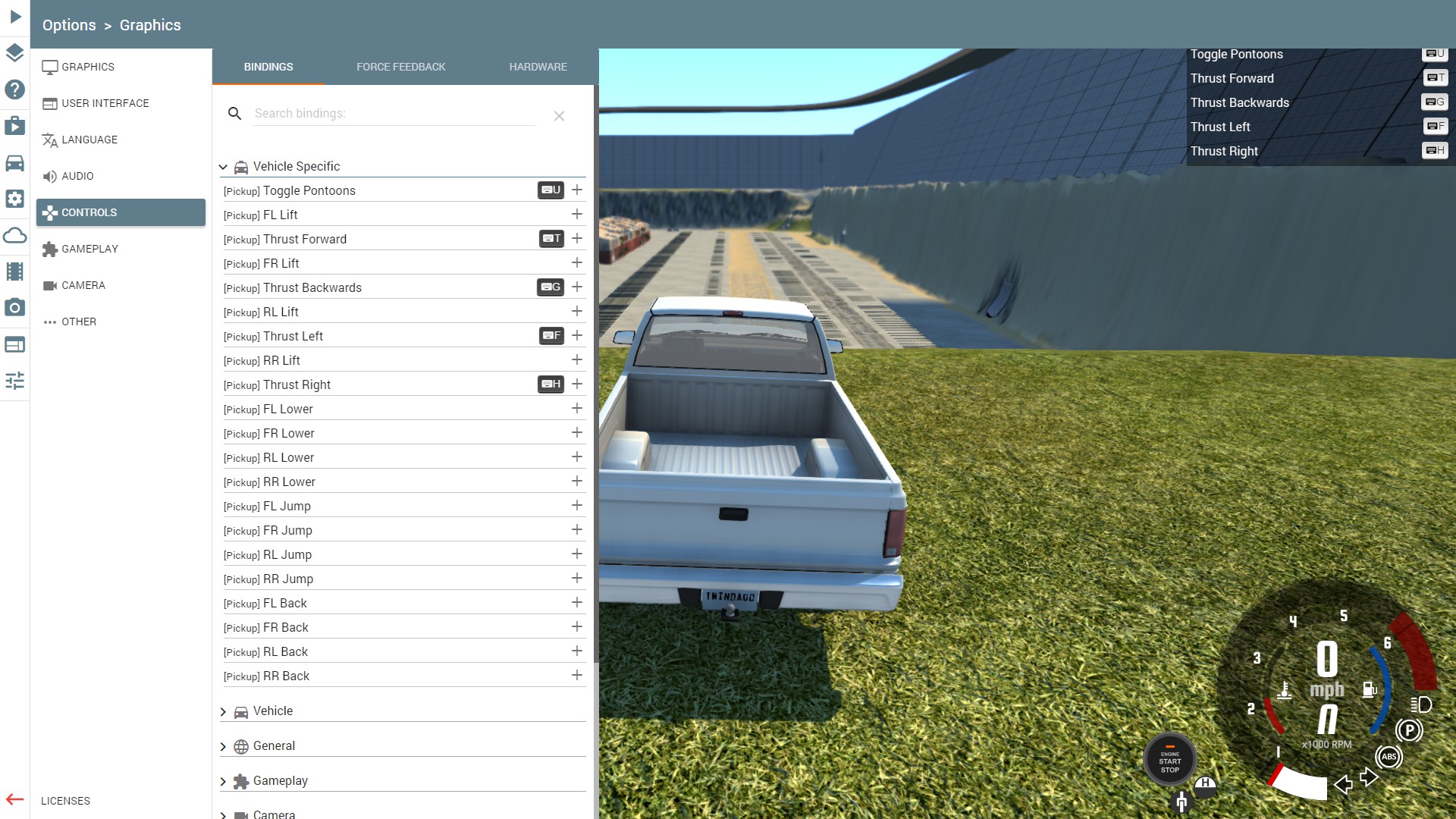The width and height of the screenshot is (1456, 819).
Task: Click the ABS indicator on the gauge
Action: (1389, 756)
